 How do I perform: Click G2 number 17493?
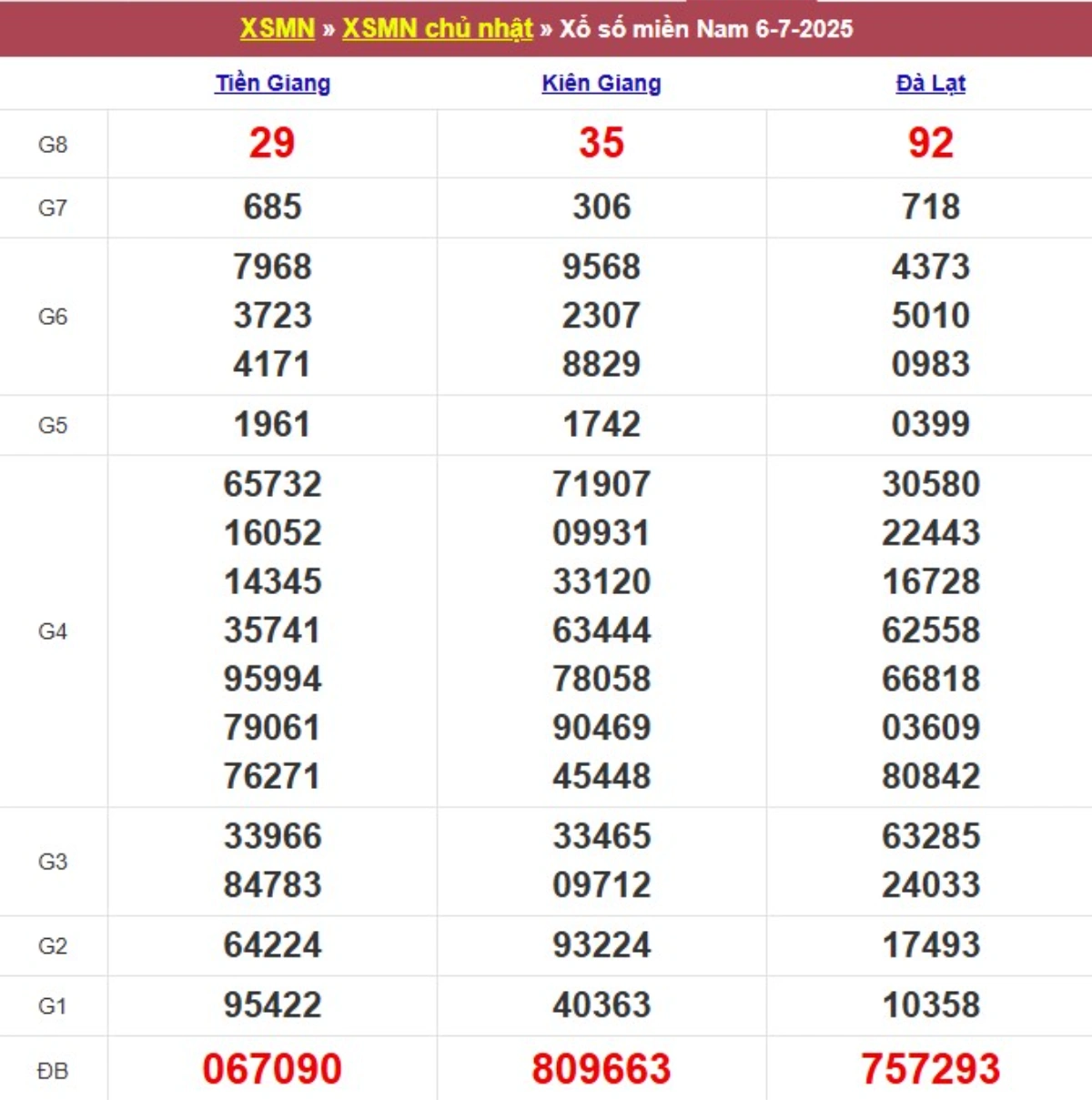(x=931, y=945)
